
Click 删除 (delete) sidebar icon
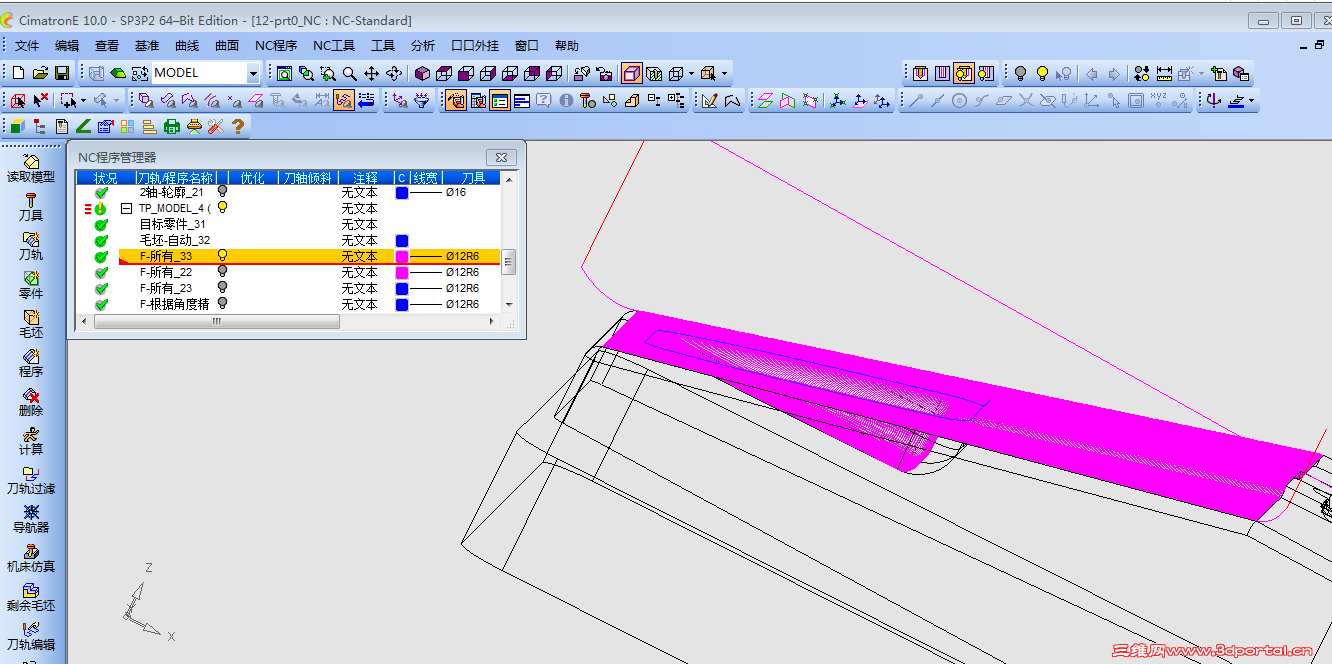pyautogui.click(x=31, y=402)
